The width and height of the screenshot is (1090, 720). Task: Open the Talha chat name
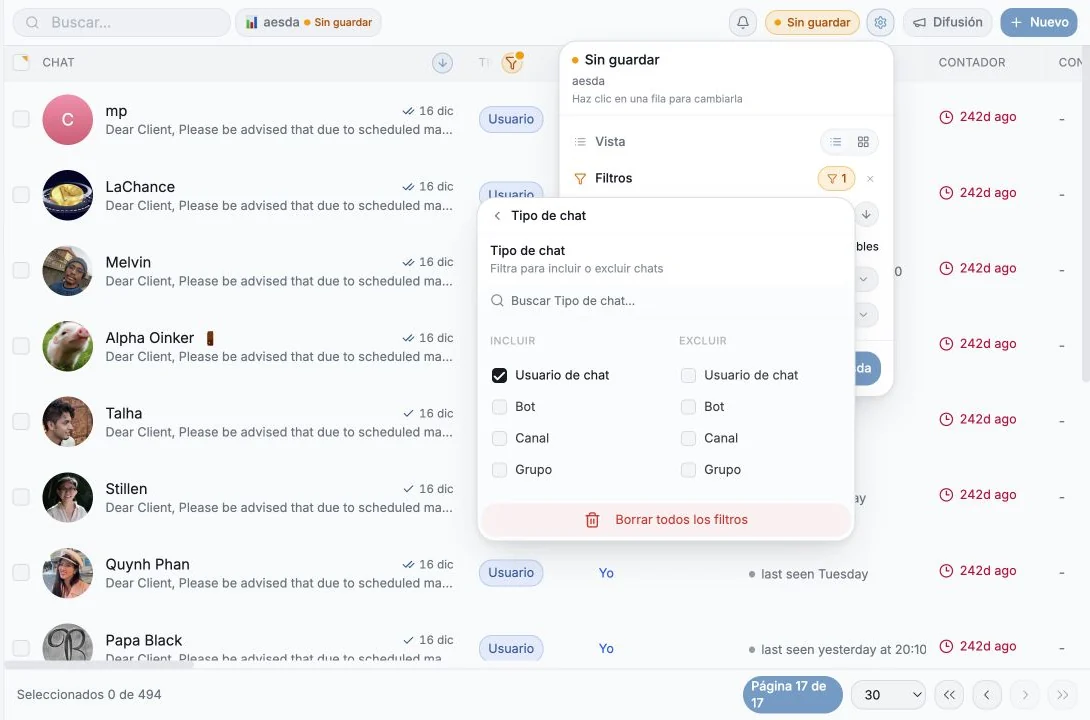124,414
